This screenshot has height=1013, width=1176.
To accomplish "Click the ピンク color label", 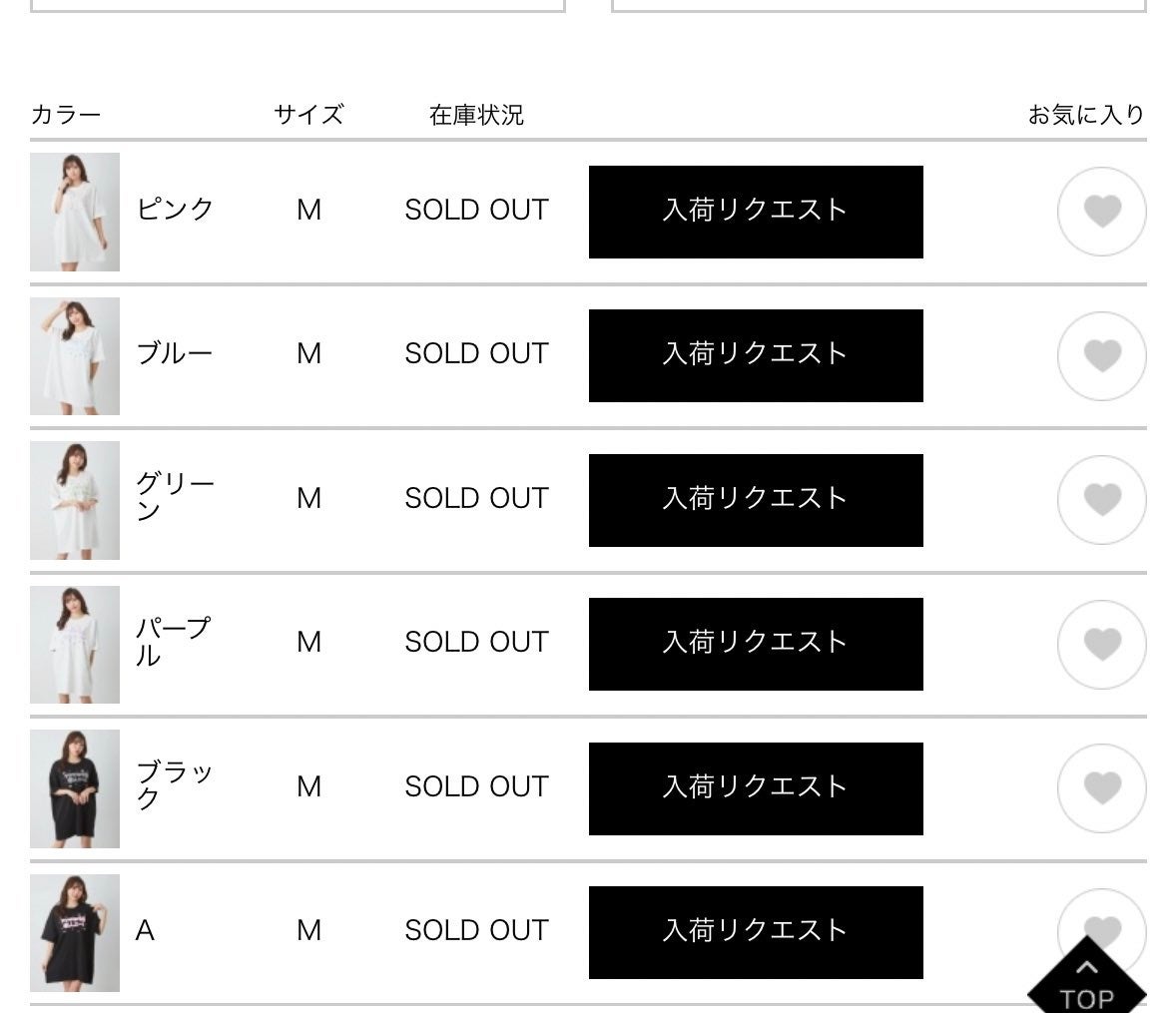I will (175, 210).
